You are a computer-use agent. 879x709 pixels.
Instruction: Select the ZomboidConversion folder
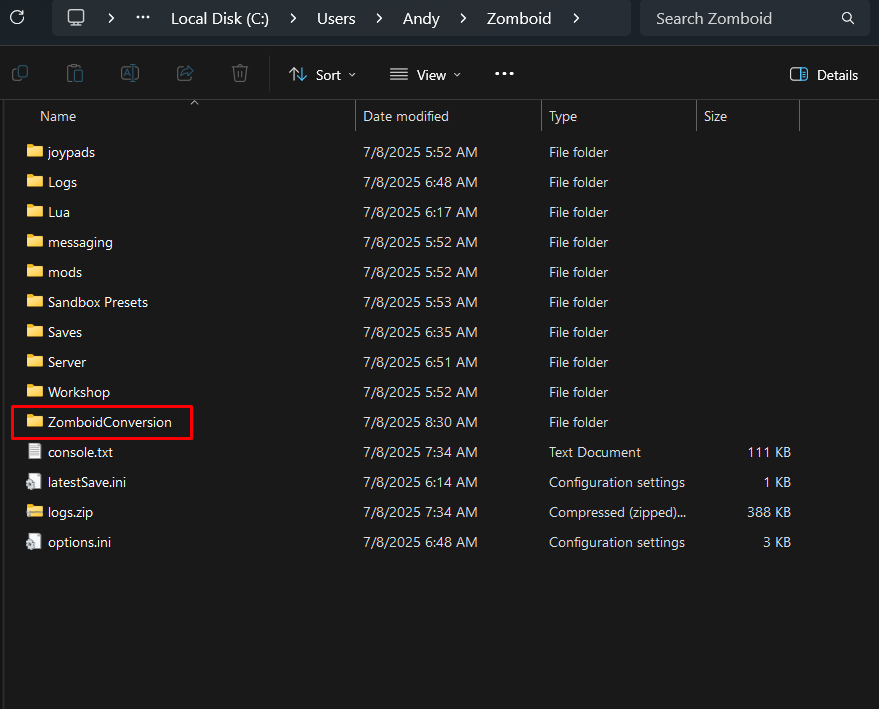[x=109, y=422]
